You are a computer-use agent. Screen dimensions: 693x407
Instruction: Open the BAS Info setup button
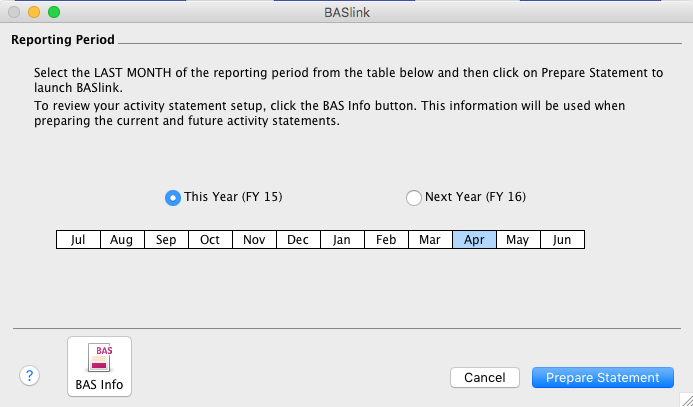click(x=99, y=367)
